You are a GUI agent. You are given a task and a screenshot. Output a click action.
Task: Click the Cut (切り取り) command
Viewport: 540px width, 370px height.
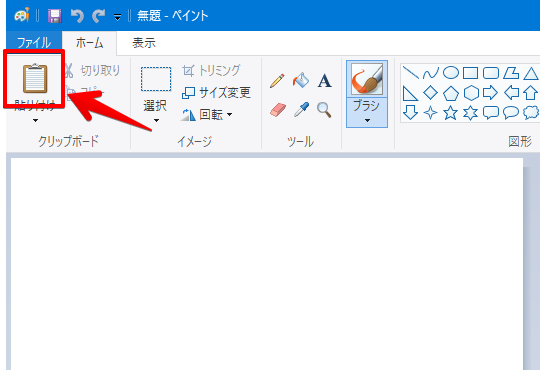click(93, 71)
